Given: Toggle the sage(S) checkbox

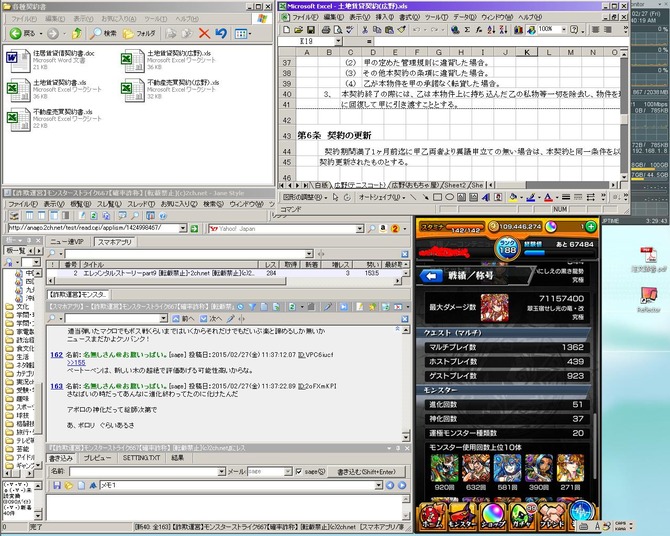Looking at the screenshot, I should click(299, 471).
